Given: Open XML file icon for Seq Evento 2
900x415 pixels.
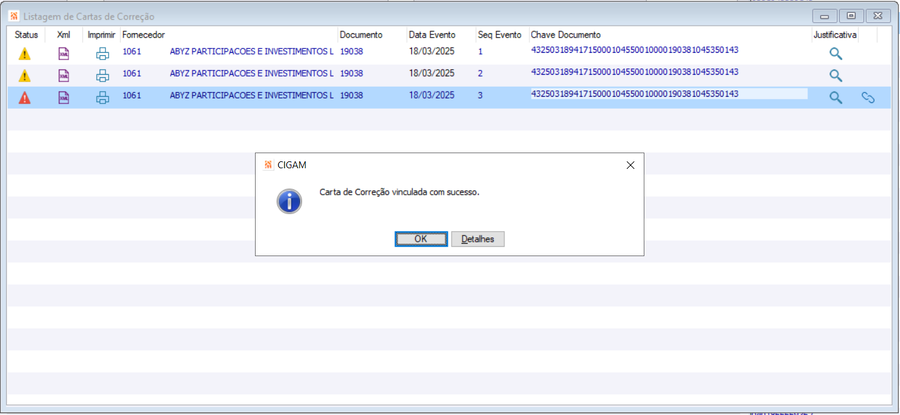Looking at the screenshot, I should pyautogui.click(x=64, y=76).
